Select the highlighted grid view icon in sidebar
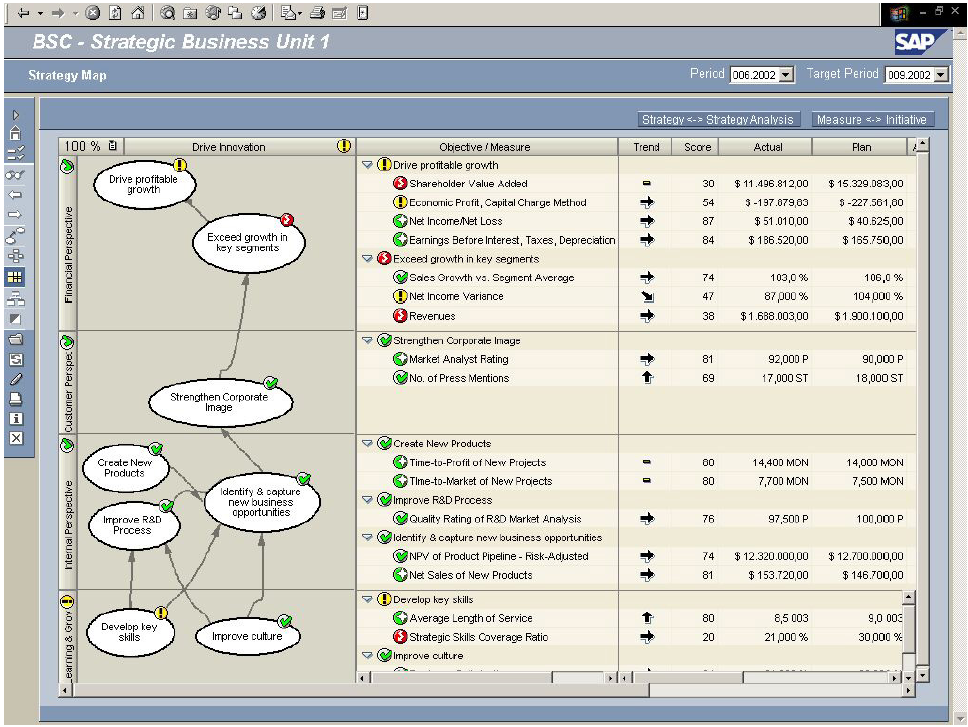This screenshot has width=968, height=727. pyautogui.click(x=15, y=277)
